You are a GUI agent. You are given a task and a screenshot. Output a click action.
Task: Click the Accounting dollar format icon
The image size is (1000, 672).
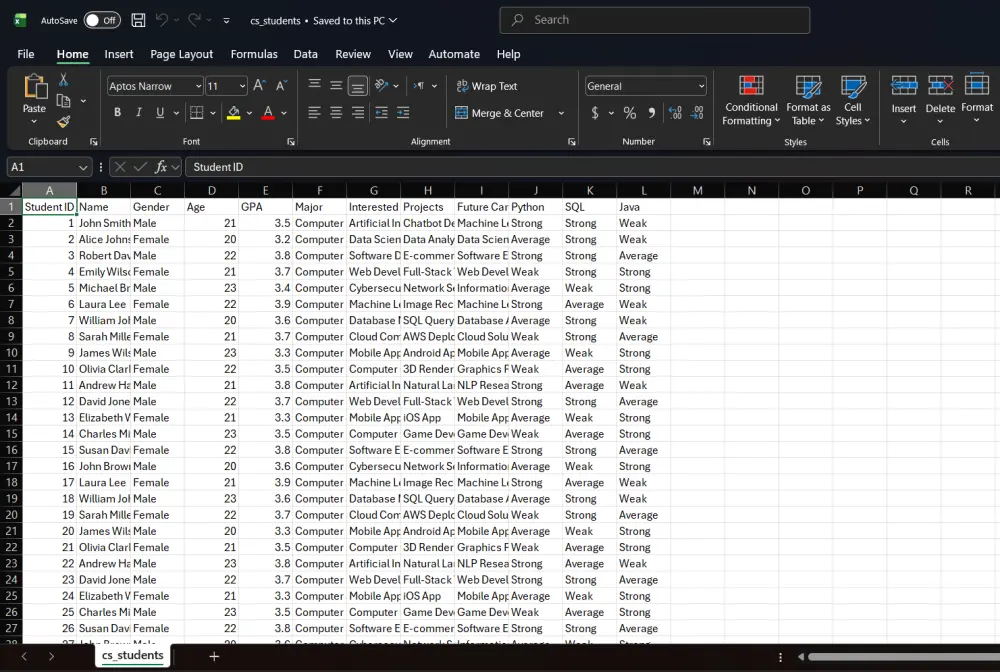click(595, 113)
